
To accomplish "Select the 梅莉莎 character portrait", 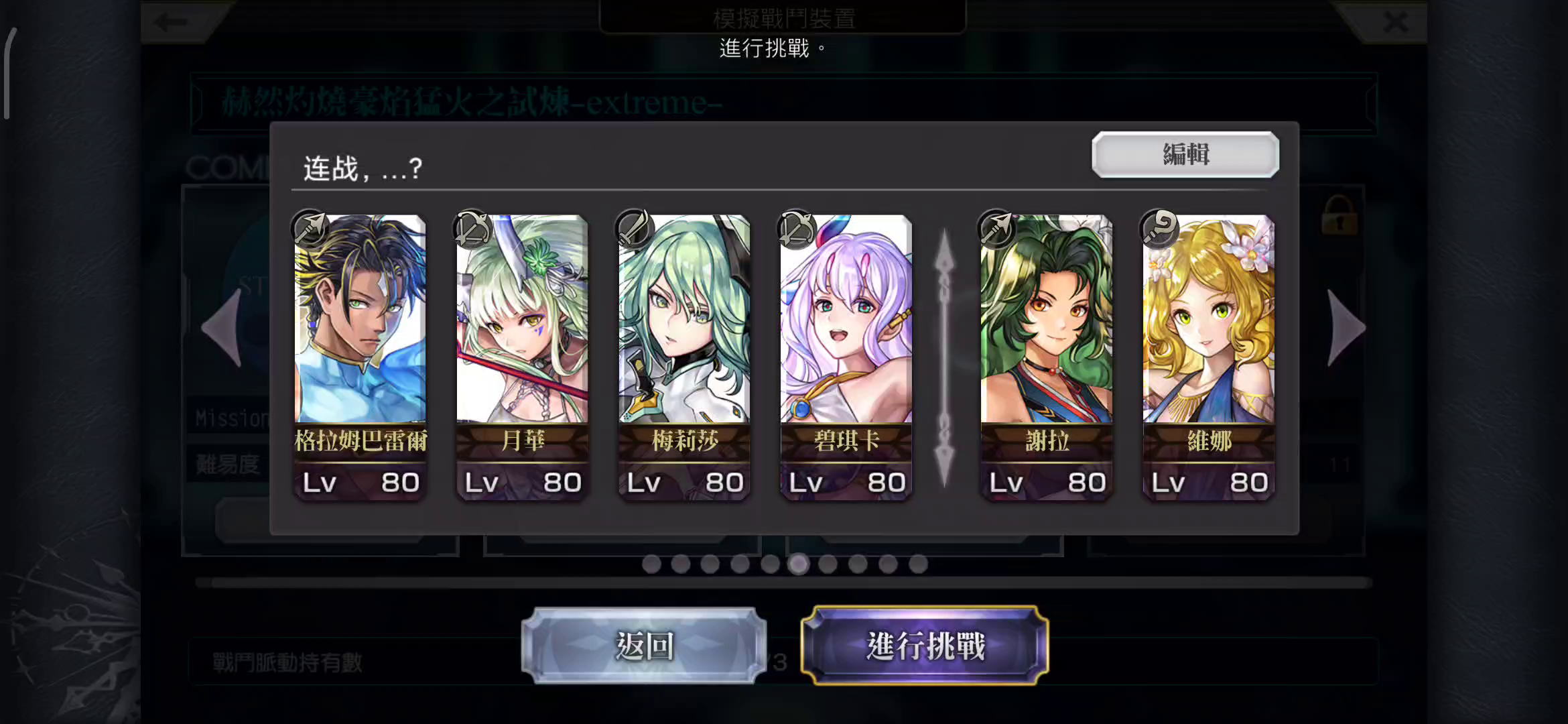I will pos(684,319).
